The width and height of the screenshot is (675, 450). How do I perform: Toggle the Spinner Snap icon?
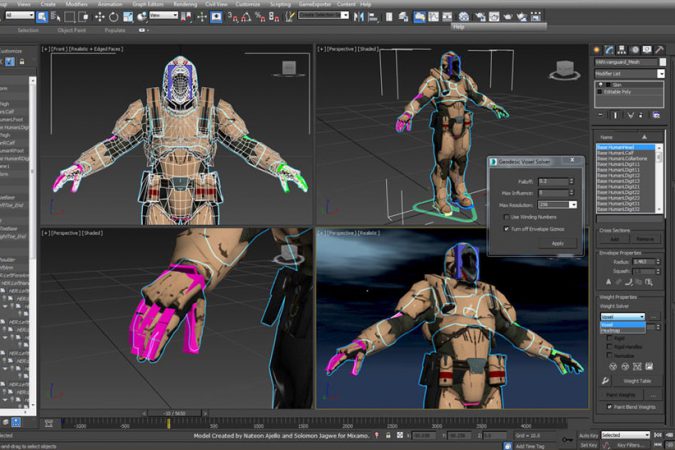coord(274,17)
